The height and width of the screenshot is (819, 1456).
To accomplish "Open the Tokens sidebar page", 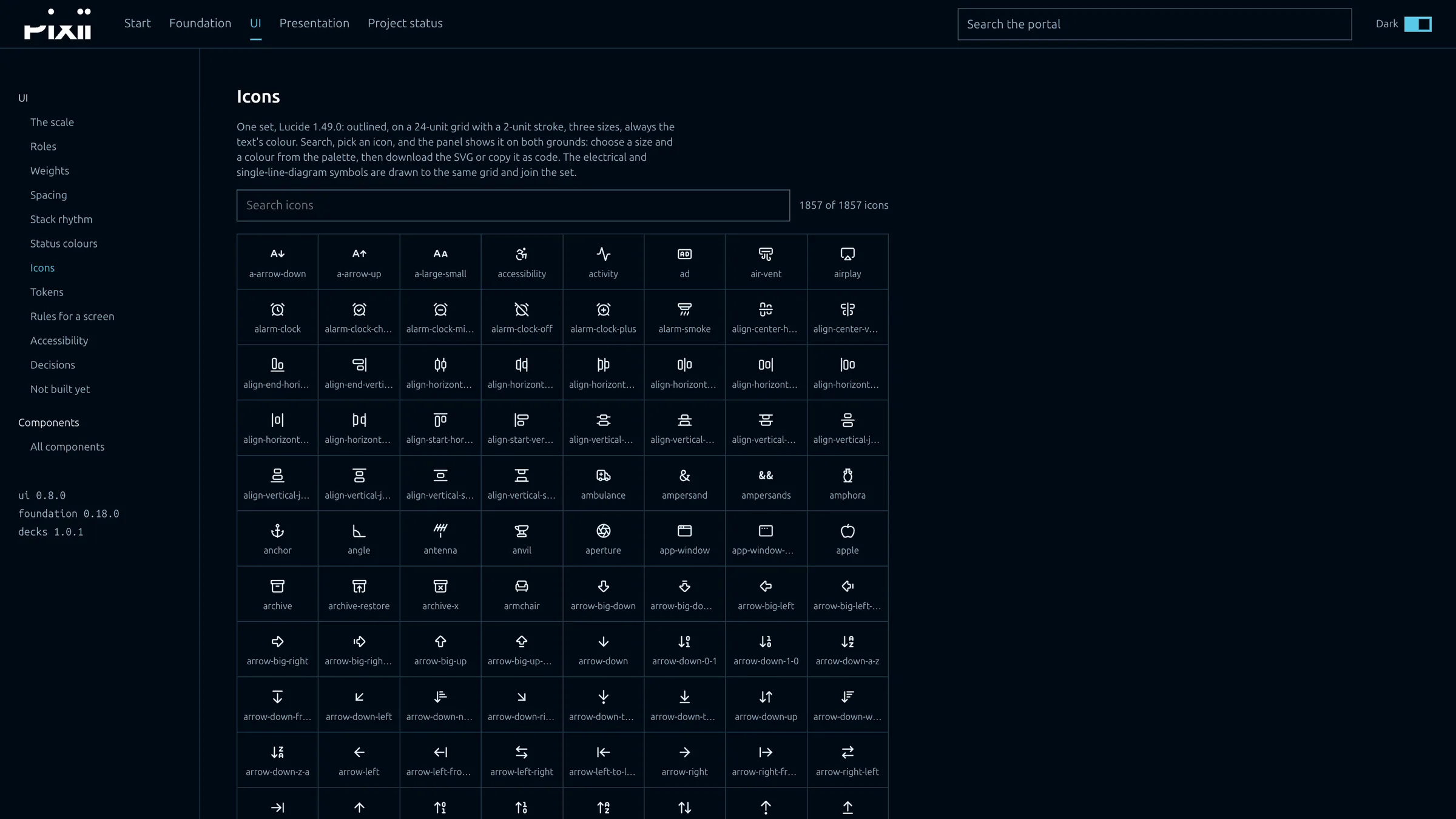I will (x=47, y=292).
